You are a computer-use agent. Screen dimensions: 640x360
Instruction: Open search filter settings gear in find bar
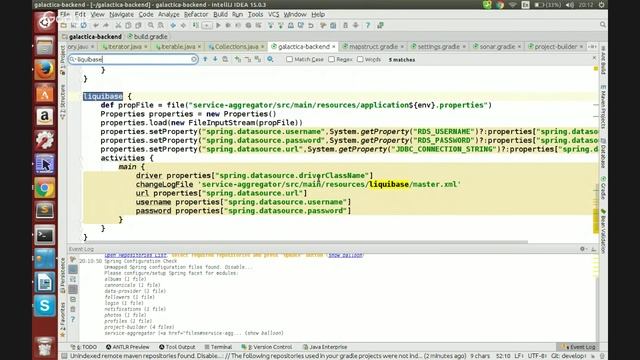270,60
